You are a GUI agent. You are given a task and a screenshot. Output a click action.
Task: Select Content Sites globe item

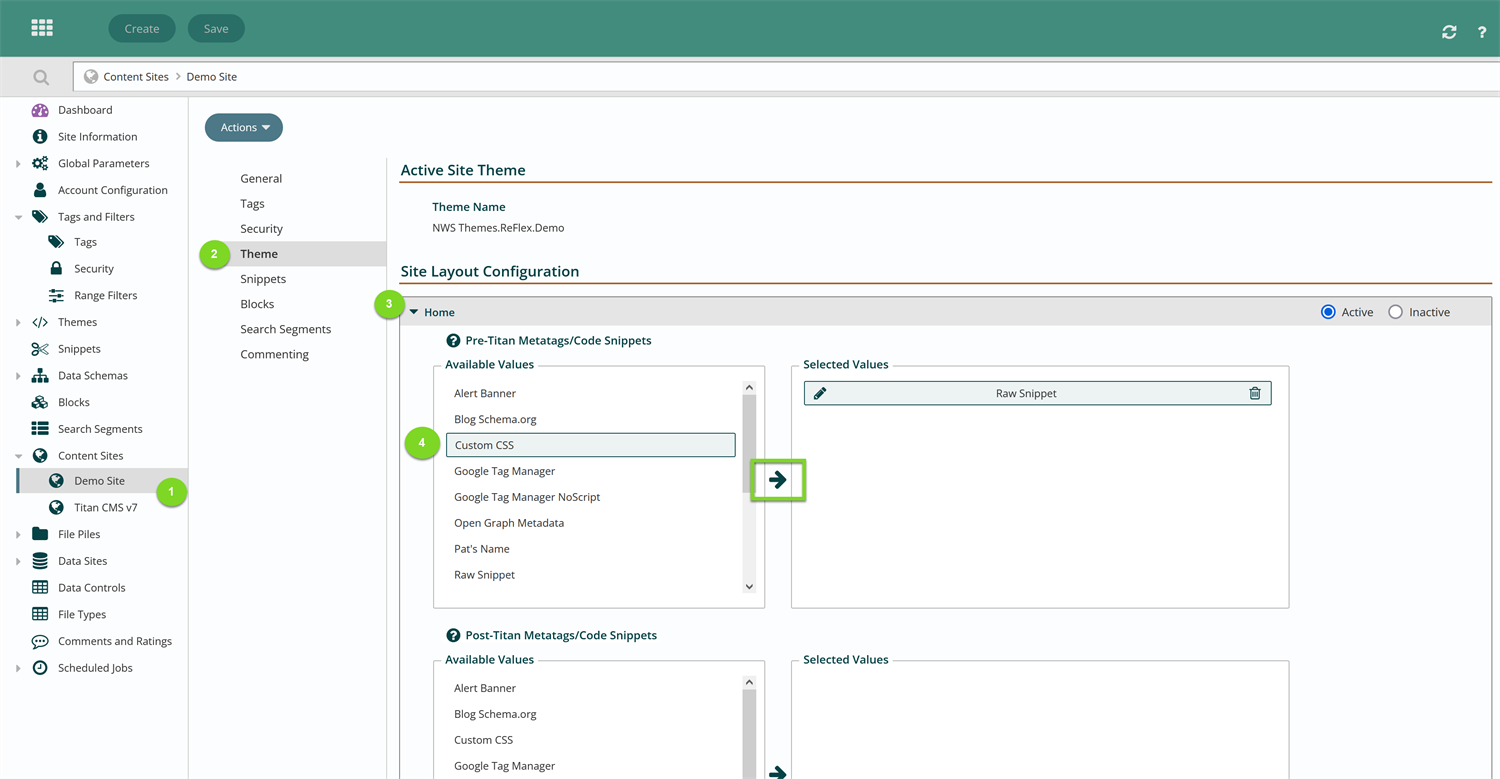pos(90,456)
